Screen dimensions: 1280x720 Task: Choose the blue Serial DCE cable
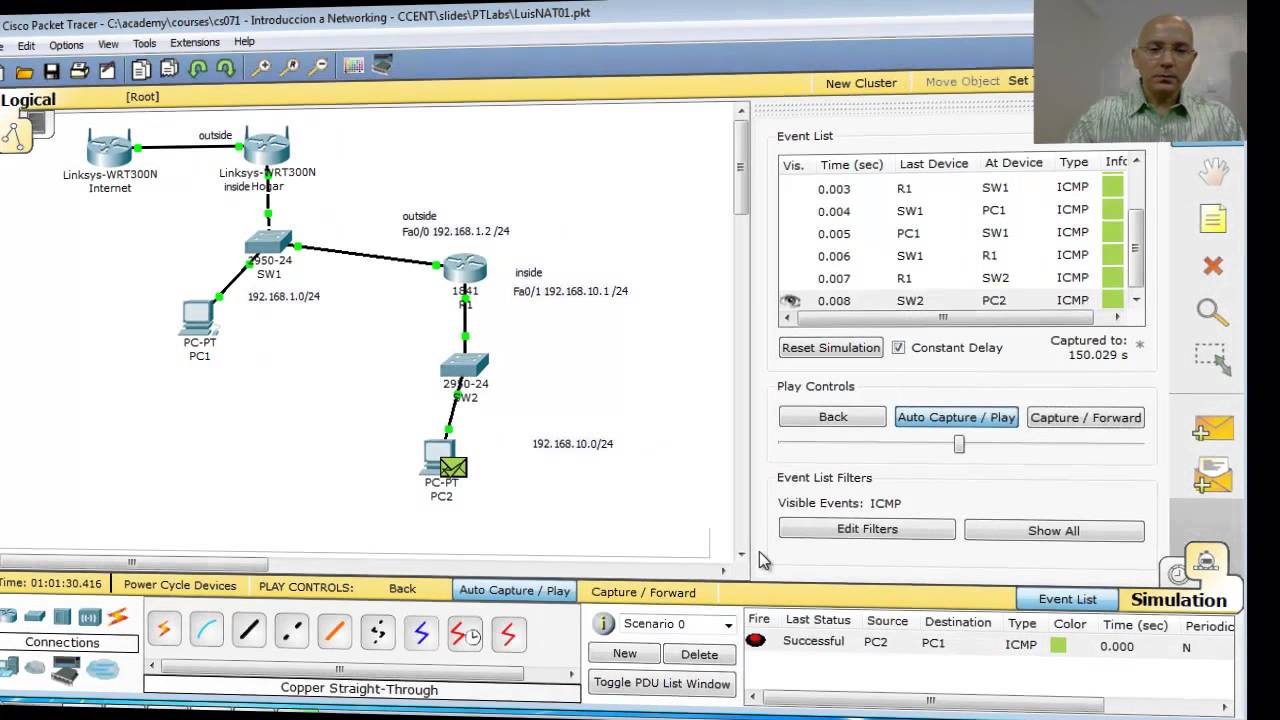[x=421, y=632]
